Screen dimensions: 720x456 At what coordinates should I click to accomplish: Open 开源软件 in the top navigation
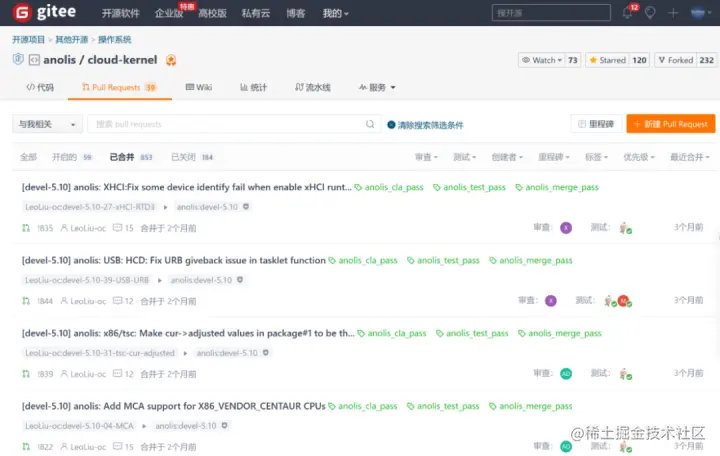[120, 13]
